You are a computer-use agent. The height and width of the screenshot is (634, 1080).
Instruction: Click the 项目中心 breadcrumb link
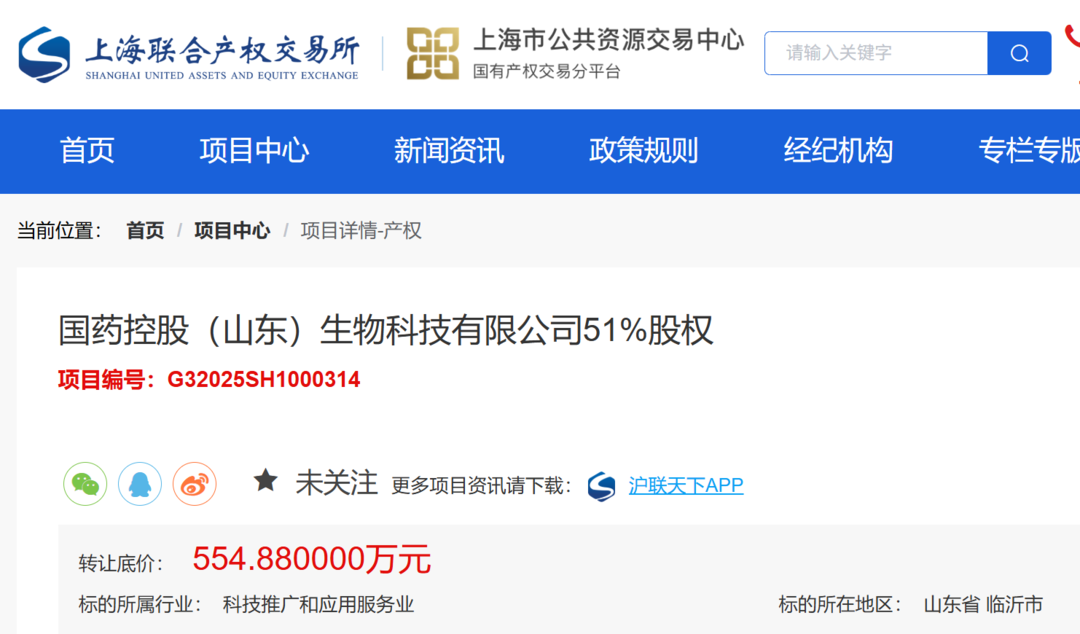click(x=232, y=231)
